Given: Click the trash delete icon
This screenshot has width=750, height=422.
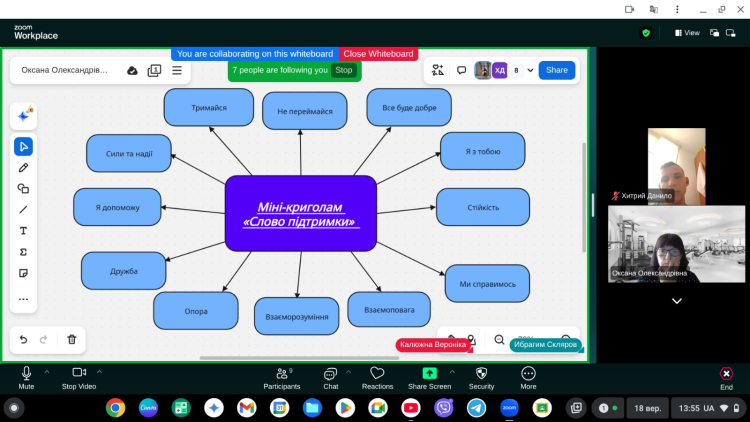Looking at the screenshot, I should coord(72,340).
